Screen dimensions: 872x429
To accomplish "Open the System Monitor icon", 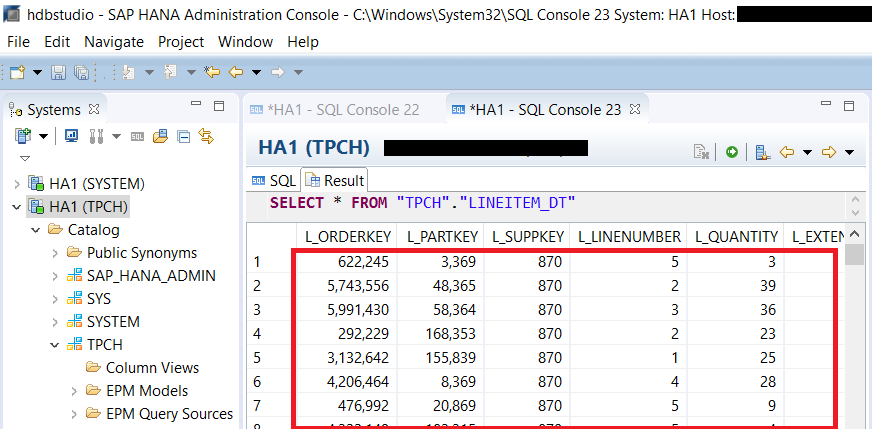I will coord(71,135).
